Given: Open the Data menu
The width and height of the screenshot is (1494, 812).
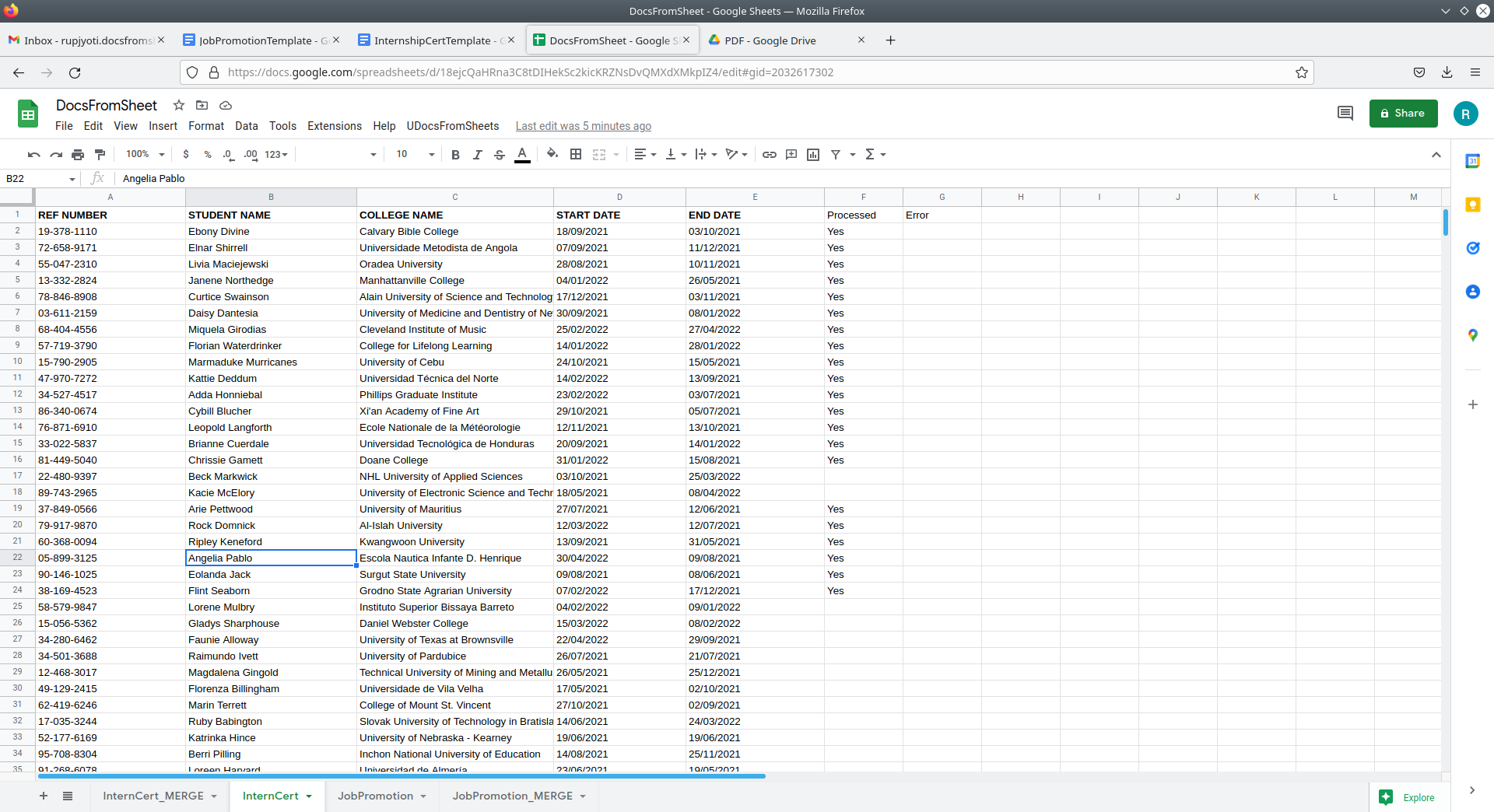Looking at the screenshot, I should click(x=247, y=126).
